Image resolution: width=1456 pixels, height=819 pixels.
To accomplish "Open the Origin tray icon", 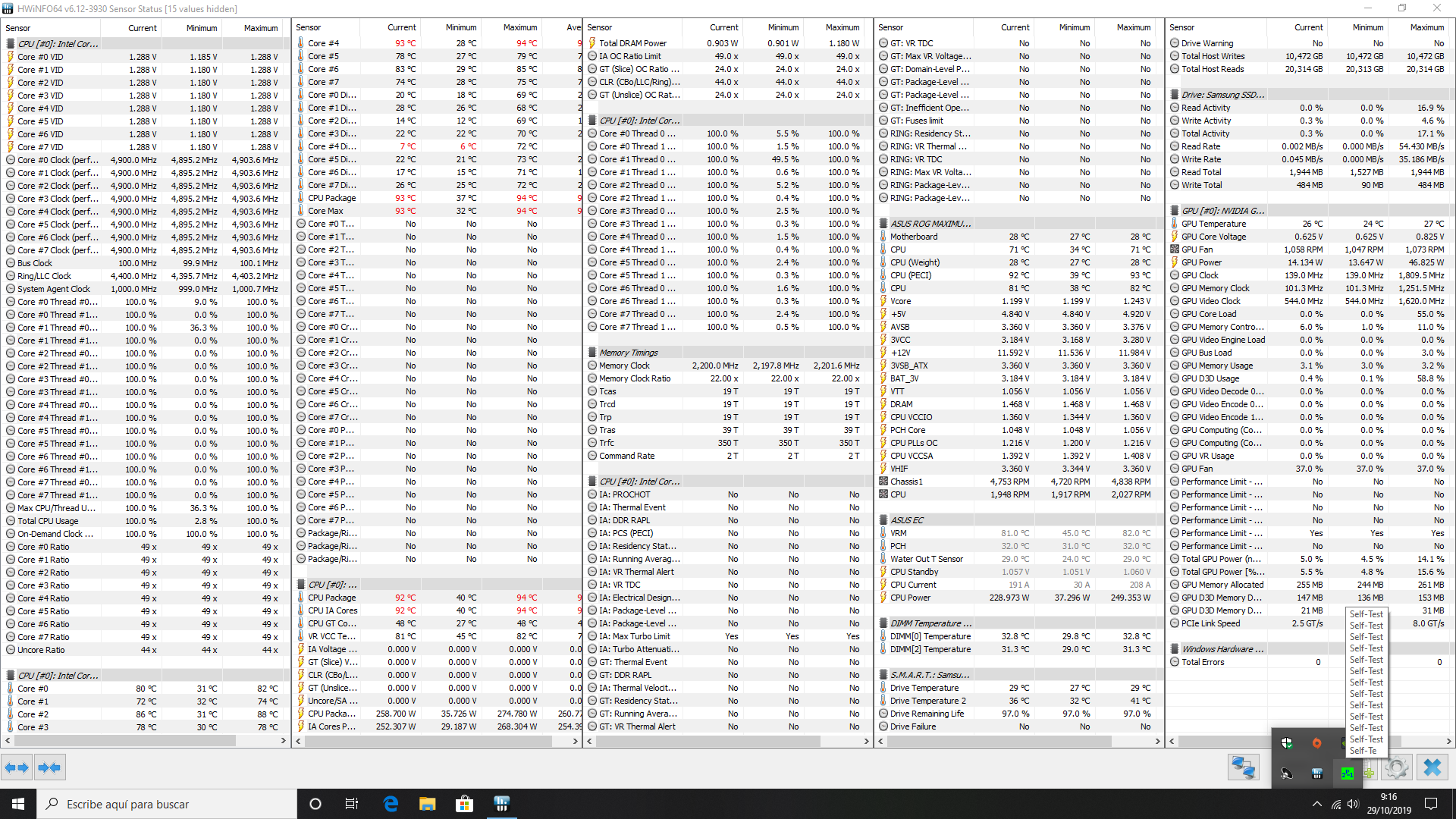I will (x=1316, y=743).
